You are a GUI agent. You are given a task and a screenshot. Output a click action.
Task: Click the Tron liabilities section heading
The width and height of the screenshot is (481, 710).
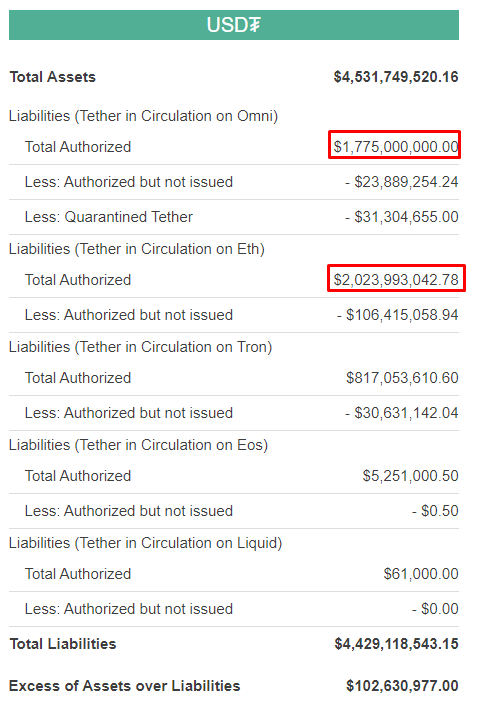click(140, 347)
